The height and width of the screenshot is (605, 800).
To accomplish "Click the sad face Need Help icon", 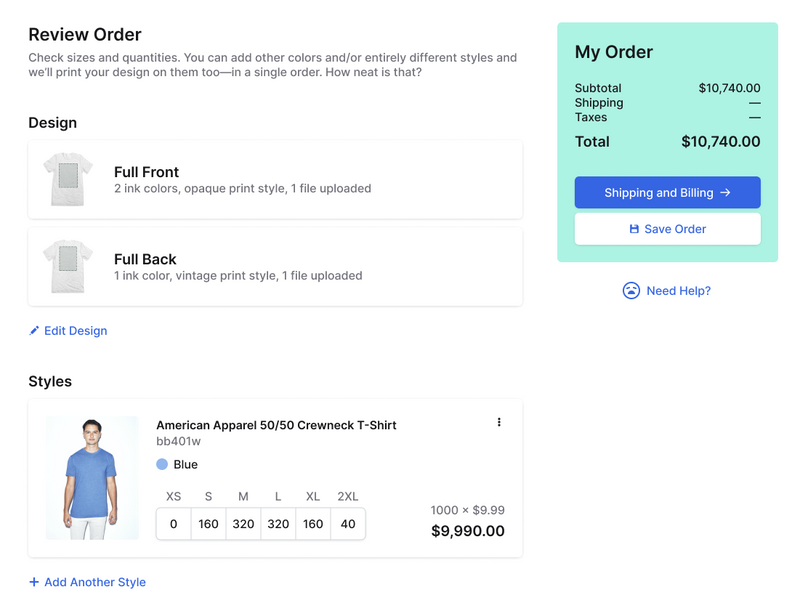I will tap(631, 291).
